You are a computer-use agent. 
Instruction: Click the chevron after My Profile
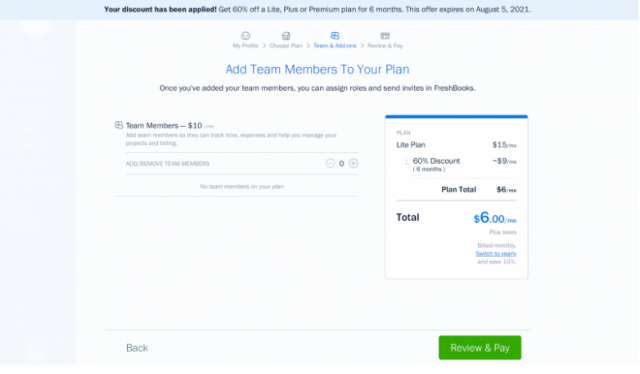click(x=264, y=46)
